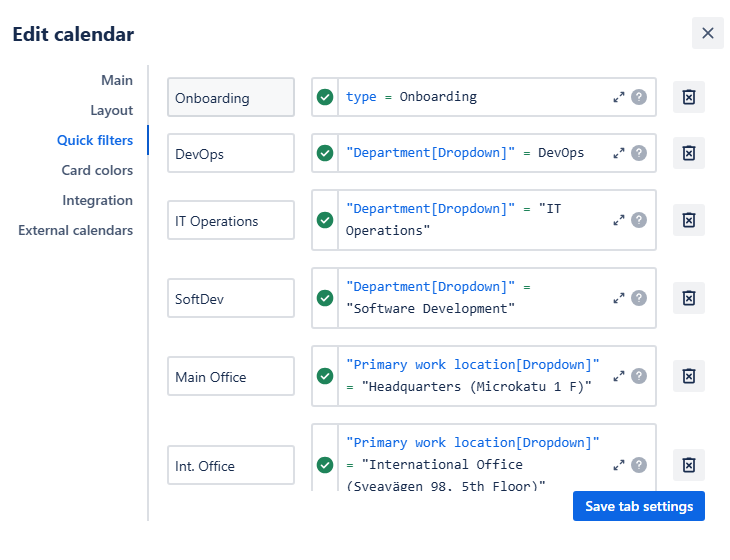Go to the Layout tab
This screenshot has width=730, height=560.
tap(111, 110)
